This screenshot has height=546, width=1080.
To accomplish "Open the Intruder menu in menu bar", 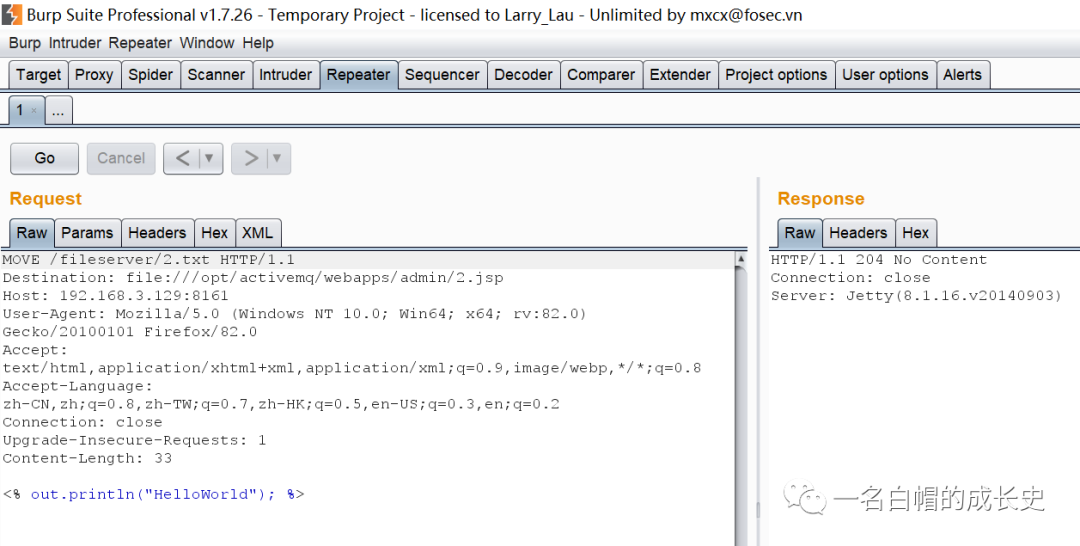I will pos(76,43).
